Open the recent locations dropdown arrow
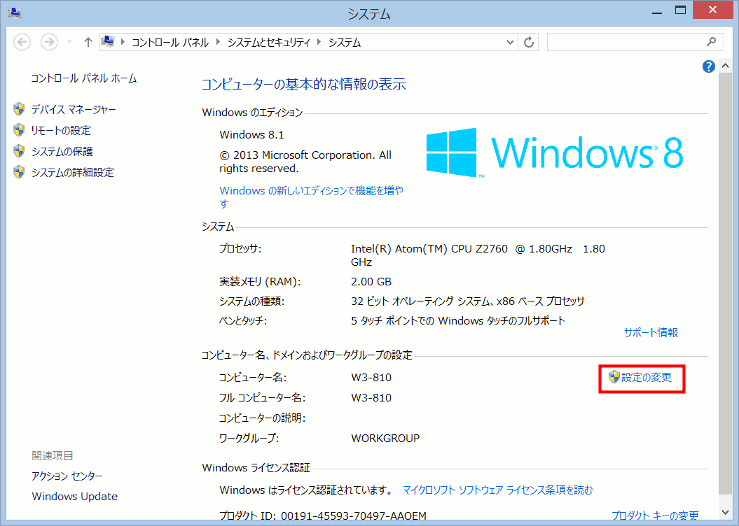739x526 pixels. 69,43
